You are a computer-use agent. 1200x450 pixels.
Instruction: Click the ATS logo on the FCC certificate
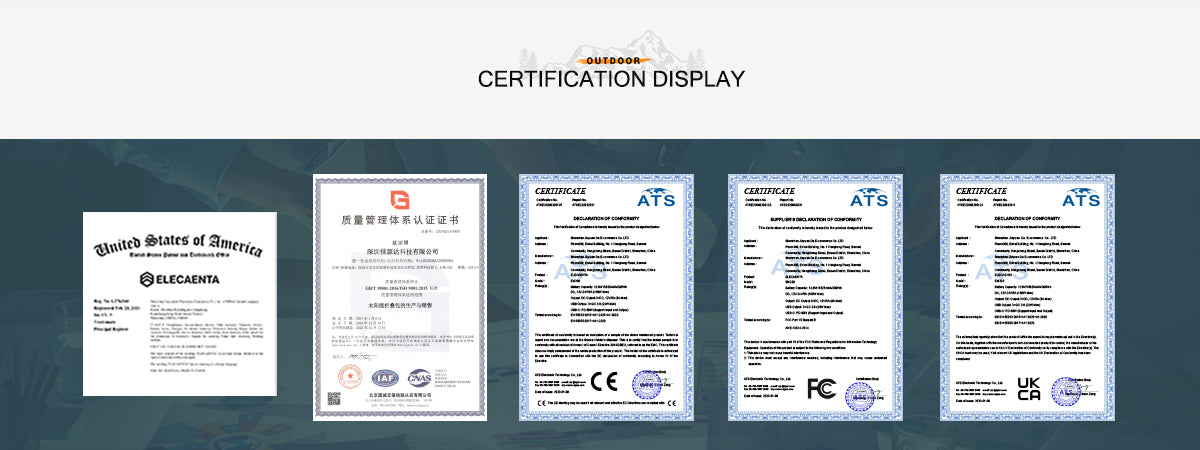[x=869, y=197]
